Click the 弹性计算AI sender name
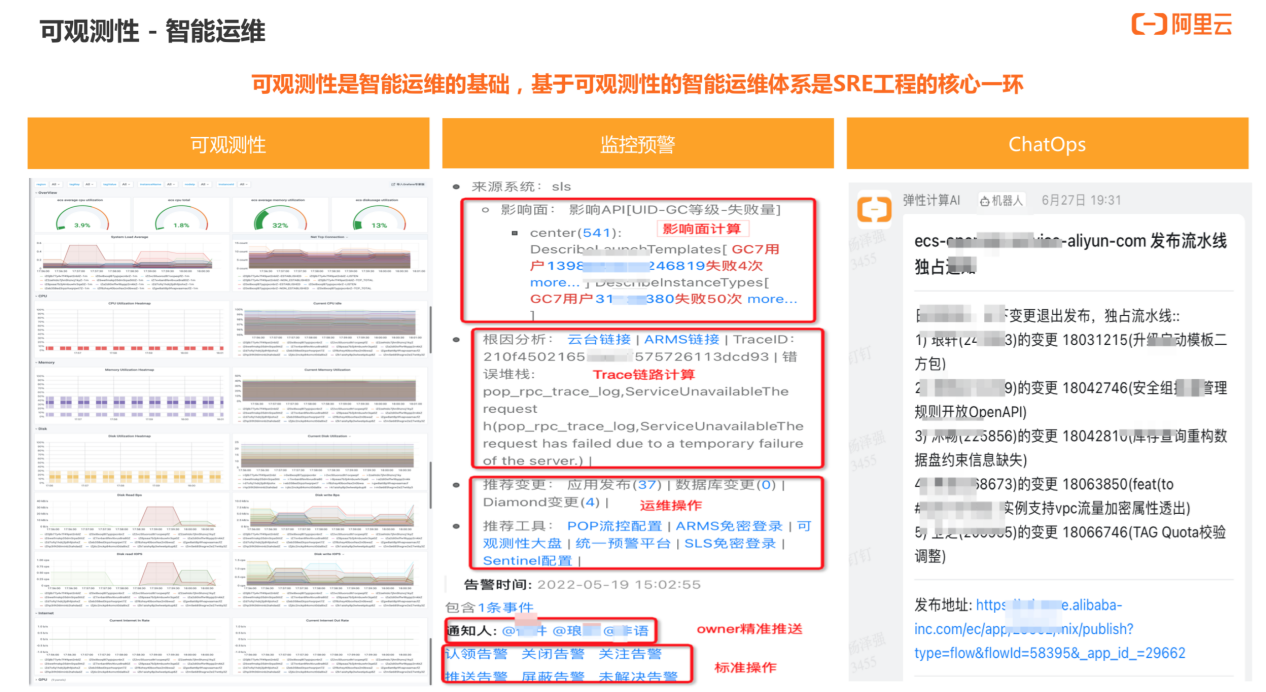This screenshot has height=692, width=1266. tap(931, 200)
